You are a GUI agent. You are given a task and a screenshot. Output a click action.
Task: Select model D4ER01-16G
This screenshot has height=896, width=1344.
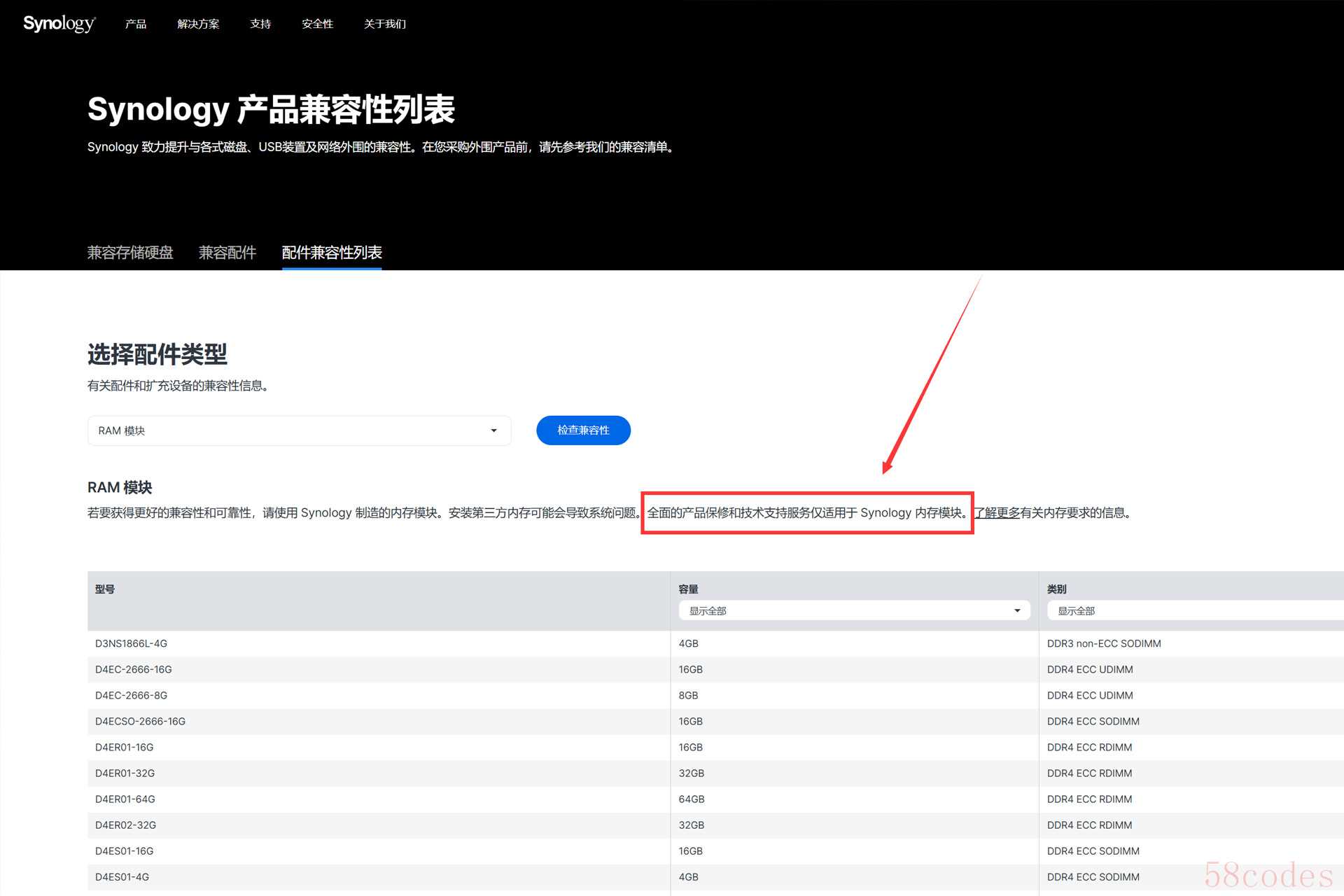click(x=124, y=747)
